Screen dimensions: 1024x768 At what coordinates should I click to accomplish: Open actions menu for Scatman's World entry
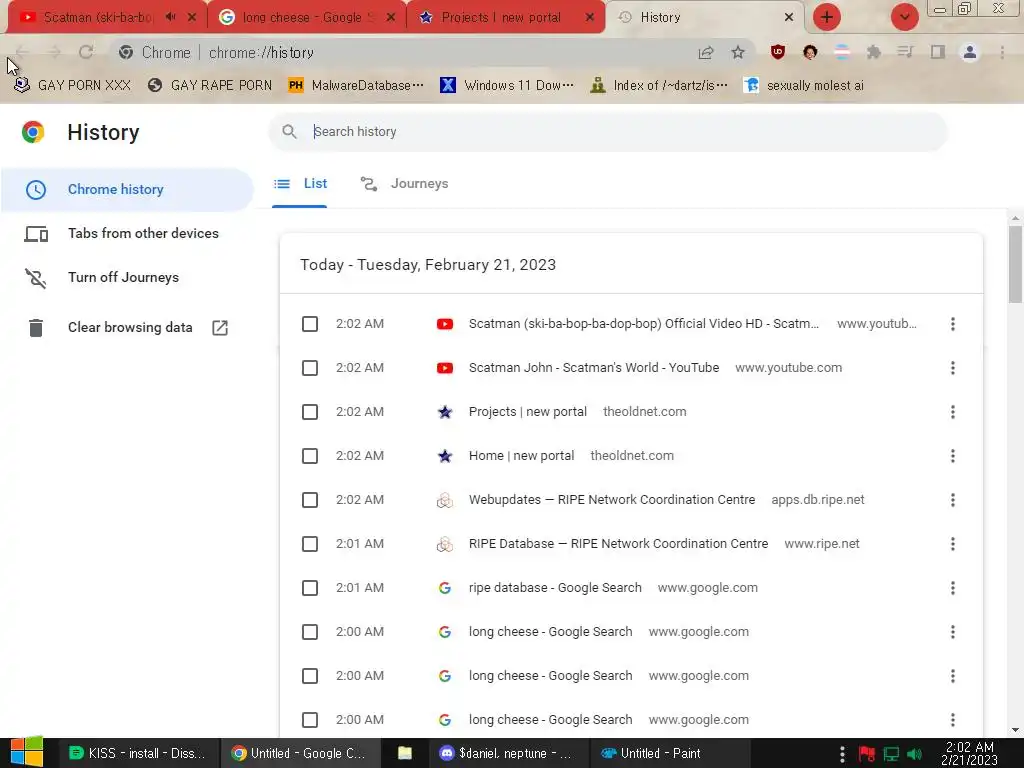point(953,368)
